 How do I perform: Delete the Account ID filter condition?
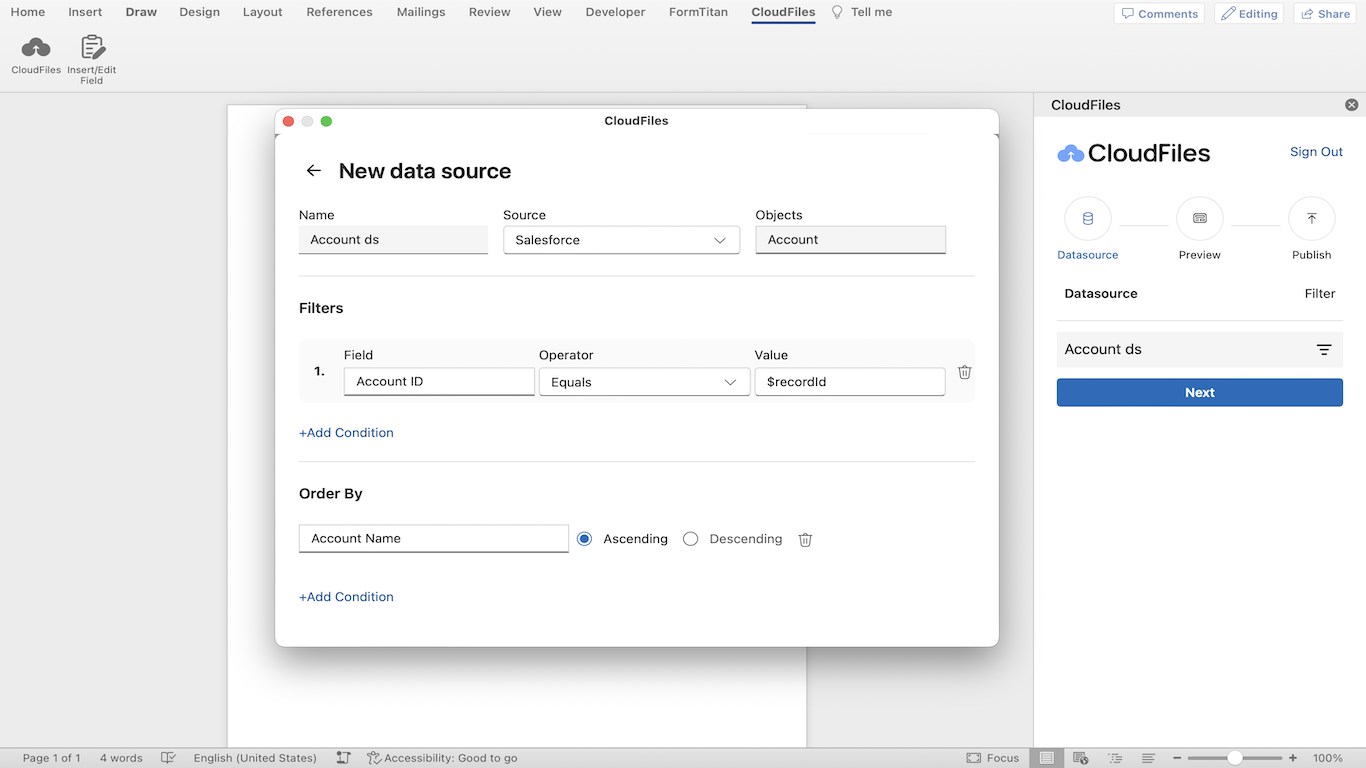click(964, 372)
